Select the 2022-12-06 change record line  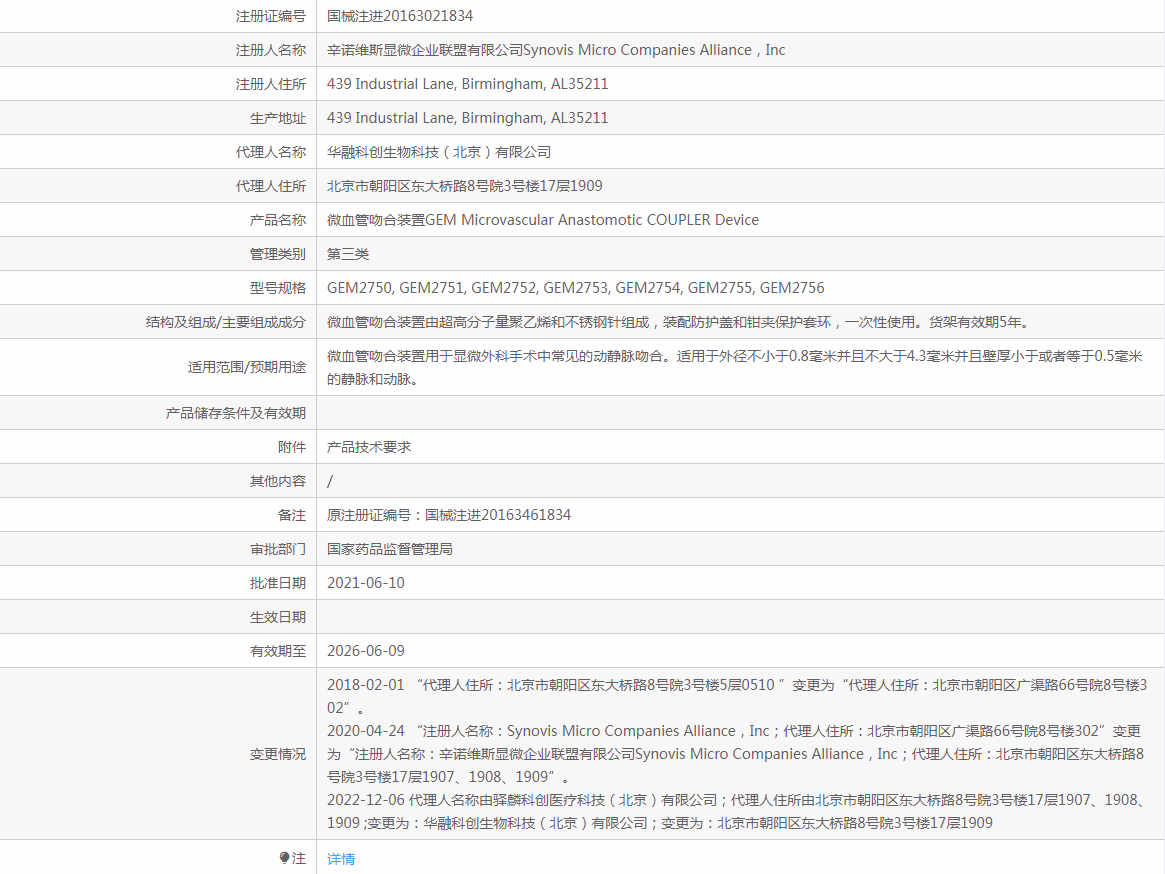(736, 812)
